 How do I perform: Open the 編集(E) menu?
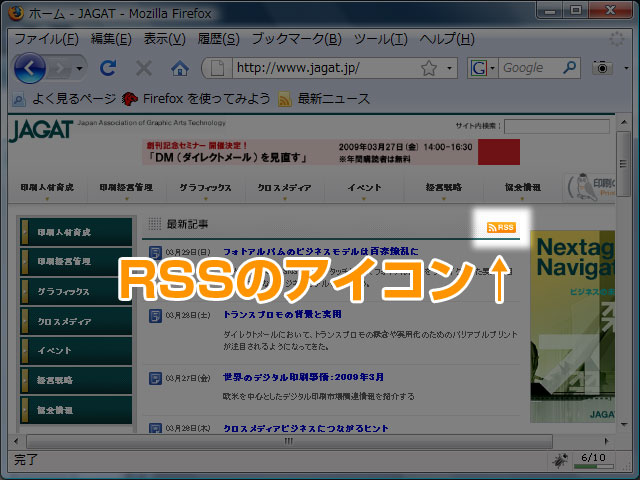pyautogui.click(x=111, y=39)
